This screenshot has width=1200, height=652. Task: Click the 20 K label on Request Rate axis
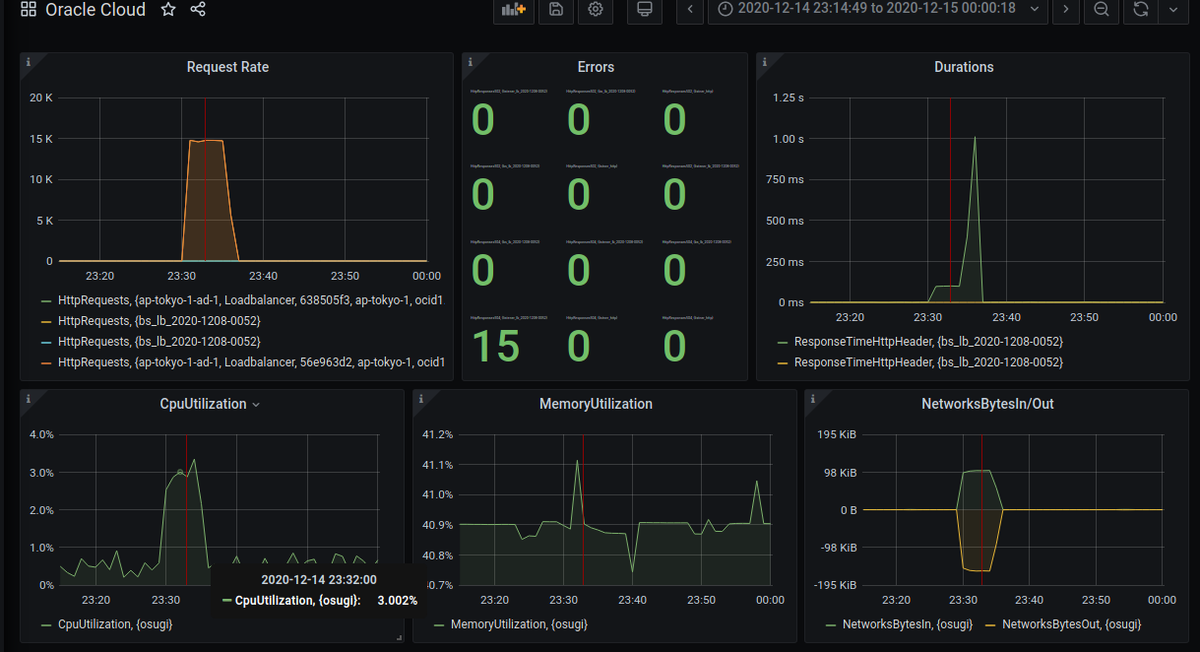pos(41,98)
